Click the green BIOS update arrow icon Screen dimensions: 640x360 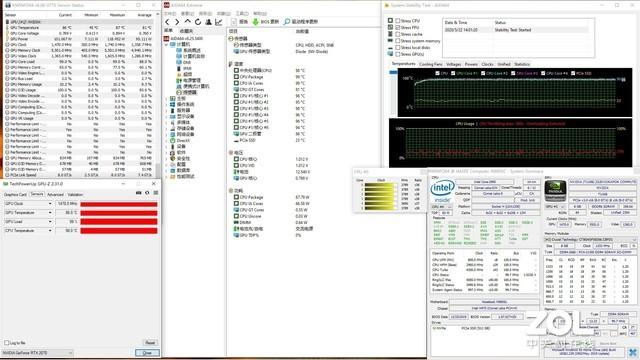256,21
